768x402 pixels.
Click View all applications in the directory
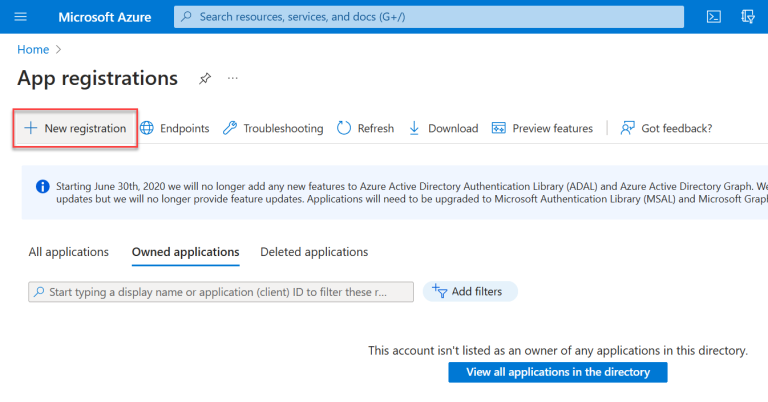(x=557, y=372)
